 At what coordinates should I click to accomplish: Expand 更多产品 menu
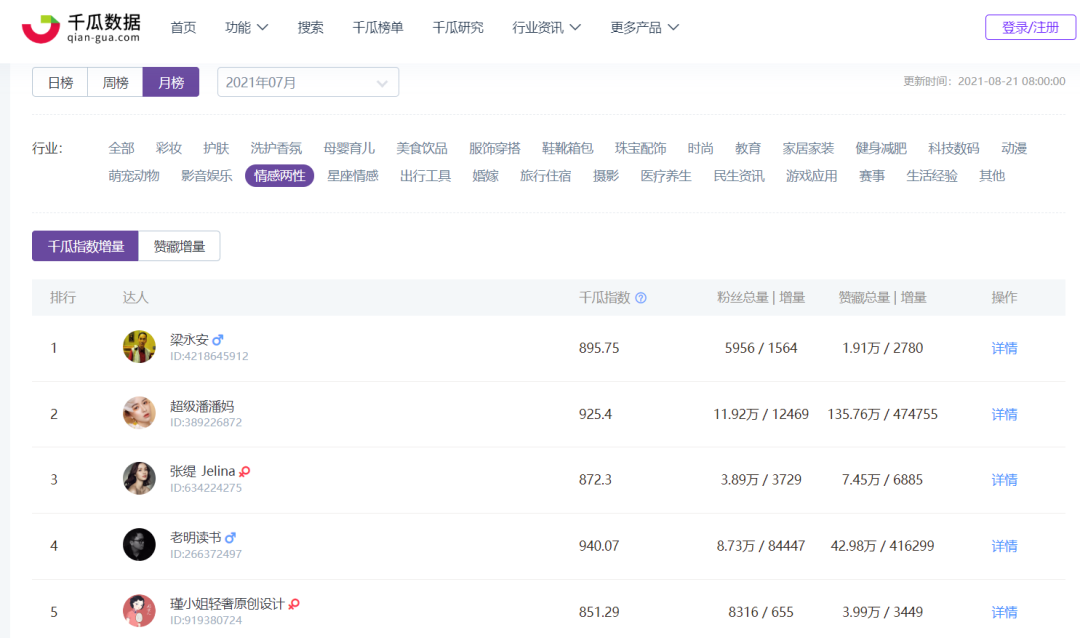point(645,28)
